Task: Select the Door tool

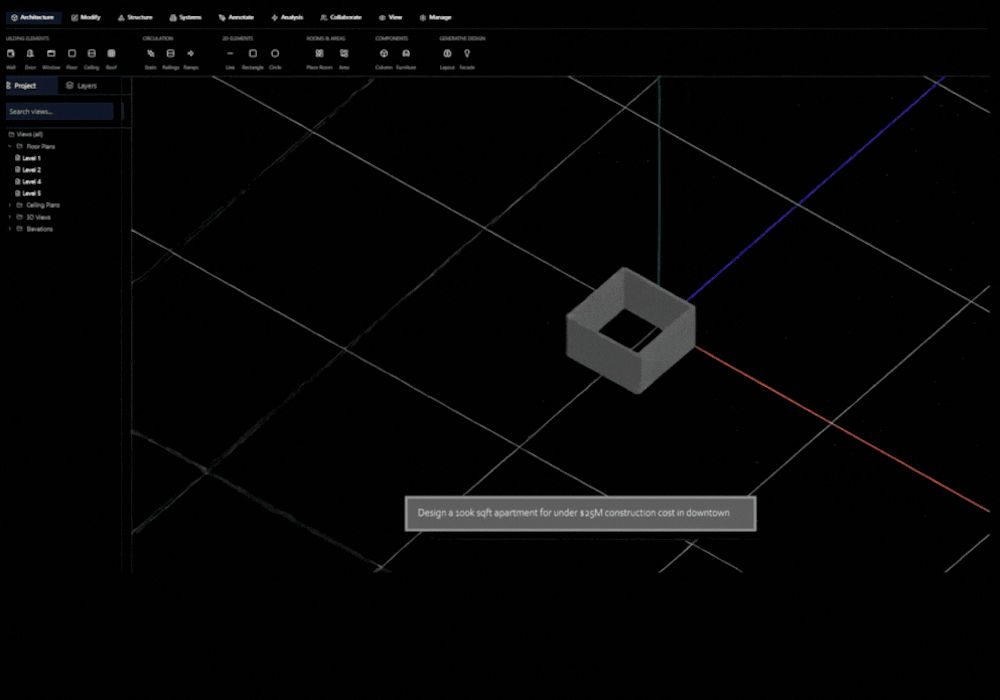Action: coord(30,59)
